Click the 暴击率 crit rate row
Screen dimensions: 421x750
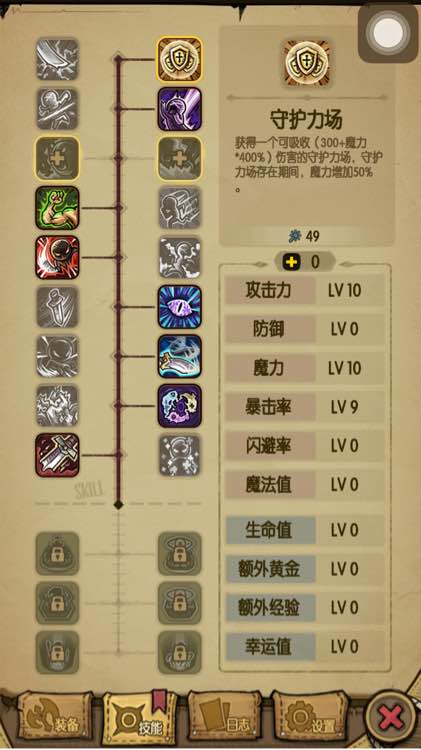point(305,407)
